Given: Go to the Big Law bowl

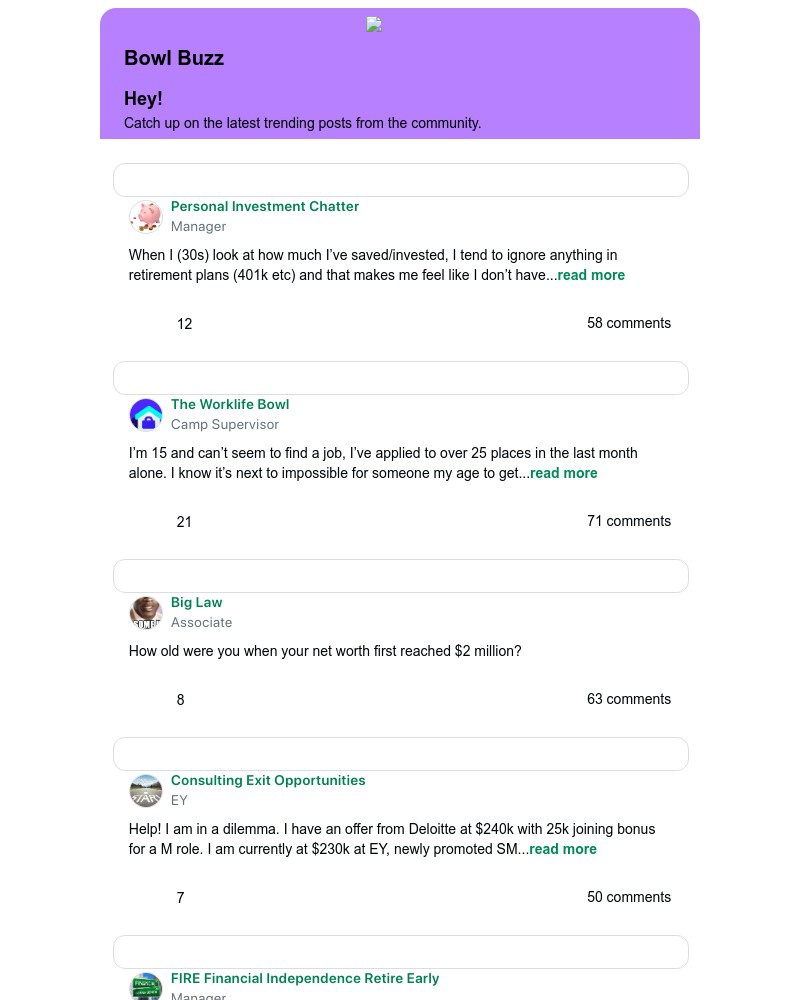Looking at the screenshot, I should 197,602.
